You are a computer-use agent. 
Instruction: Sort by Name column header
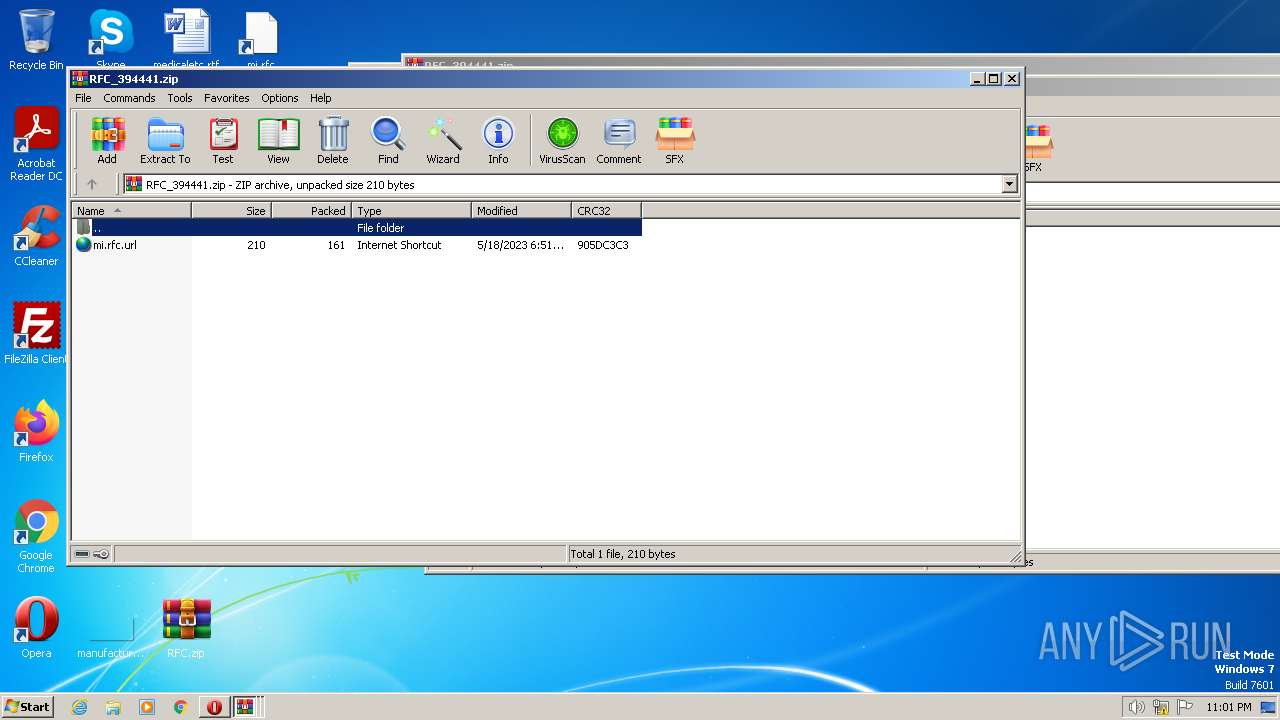131,210
